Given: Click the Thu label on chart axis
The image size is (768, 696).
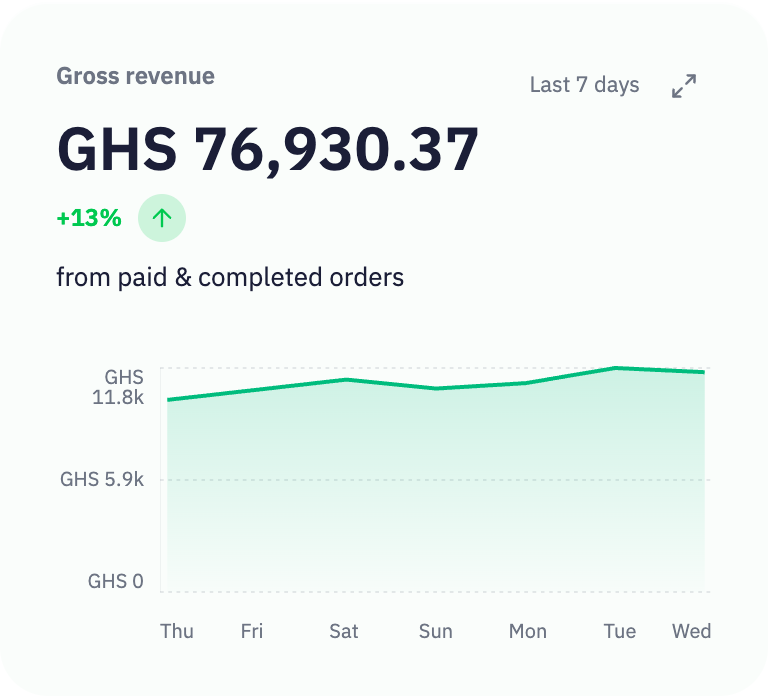Looking at the screenshot, I should click(x=177, y=631).
